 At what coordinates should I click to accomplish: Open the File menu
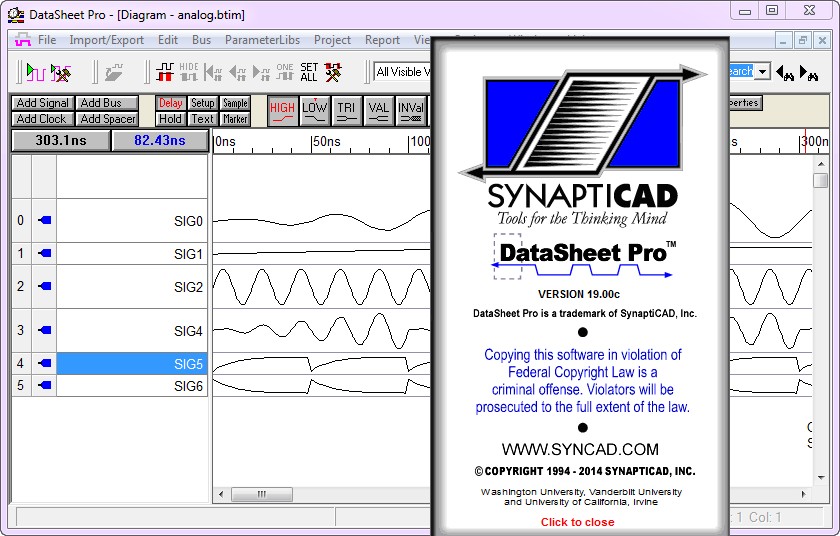[47, 40]
